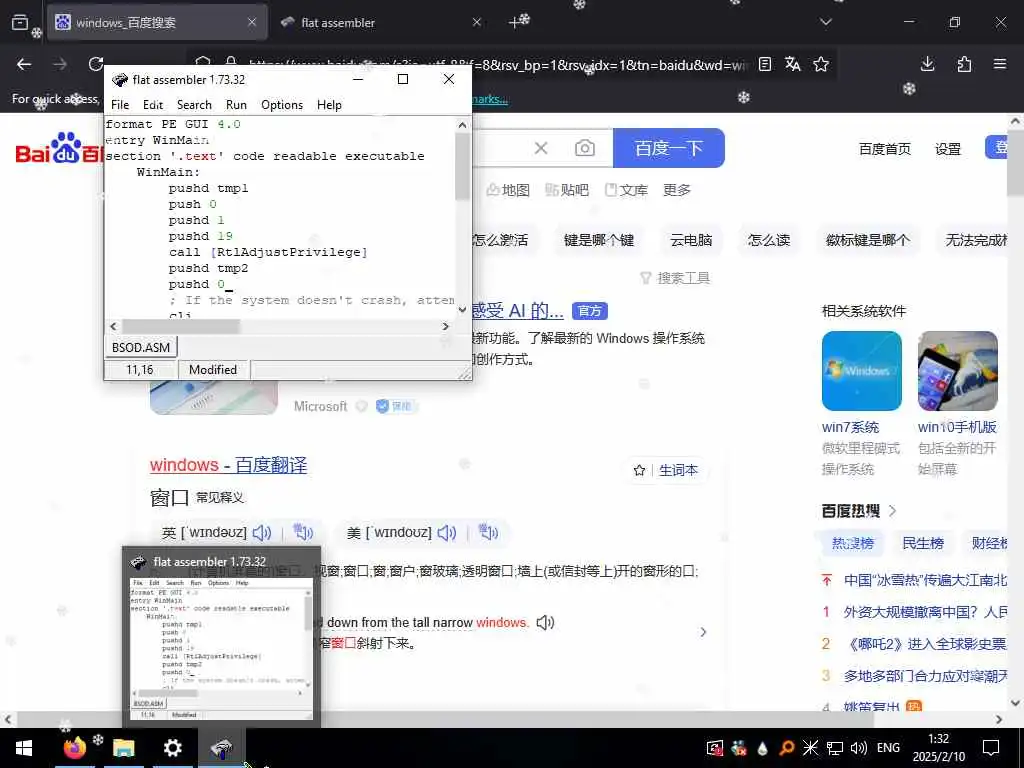Viewport: 1024px width, 768px height.
Task: Switch to the 地图 search category
Action: [507, 190]
